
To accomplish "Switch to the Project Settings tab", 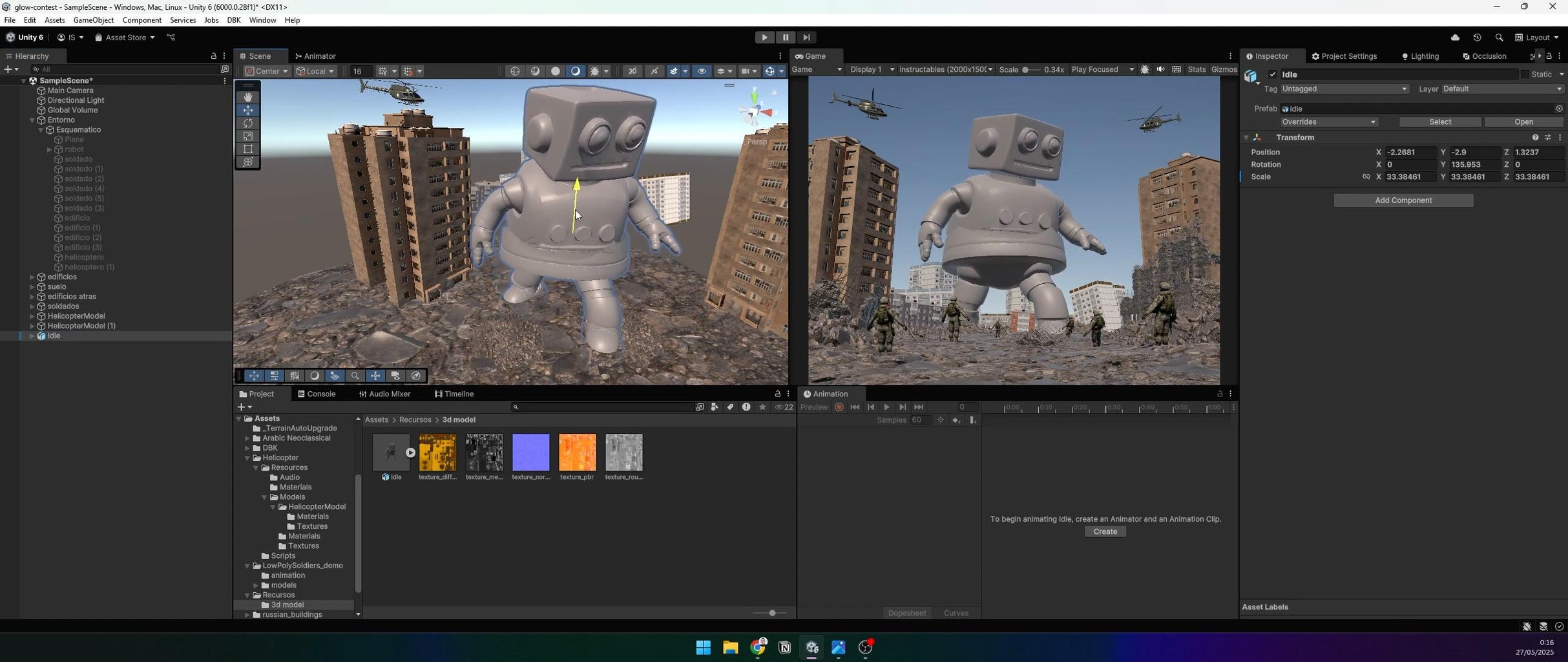I will pyautogui.click(x=1344, y=56).
